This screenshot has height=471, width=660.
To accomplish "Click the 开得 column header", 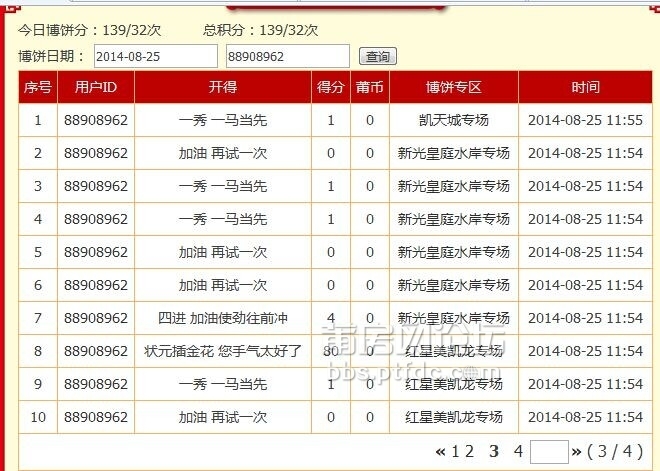I will (223, 87).
